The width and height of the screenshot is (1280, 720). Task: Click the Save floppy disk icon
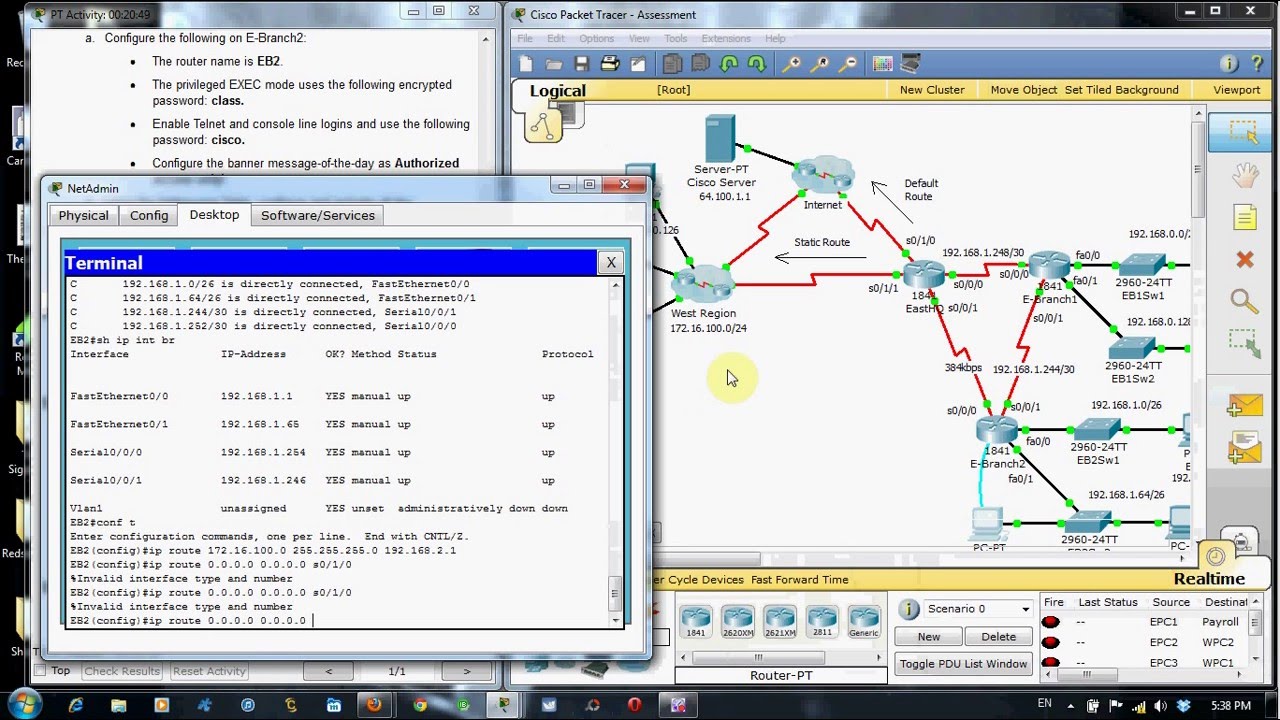(582, 64)
